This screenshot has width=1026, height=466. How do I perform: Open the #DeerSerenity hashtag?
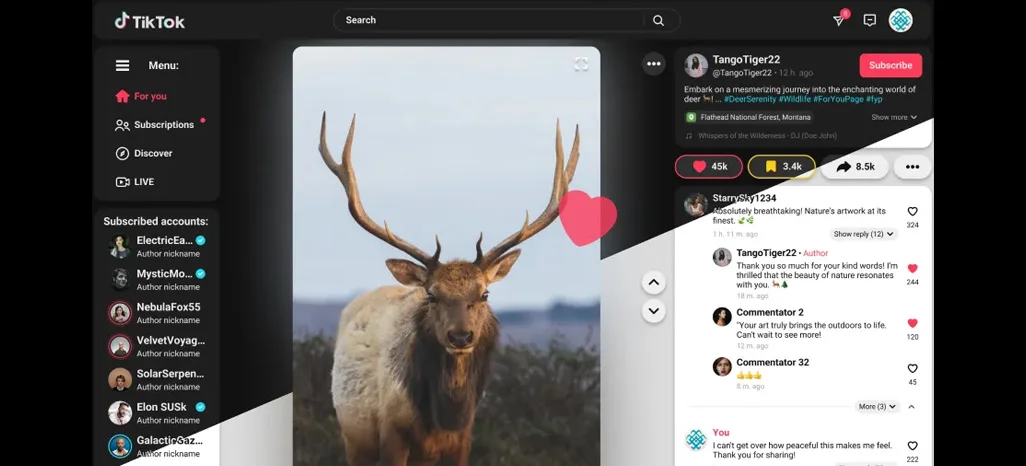click(x=749, y=99)
